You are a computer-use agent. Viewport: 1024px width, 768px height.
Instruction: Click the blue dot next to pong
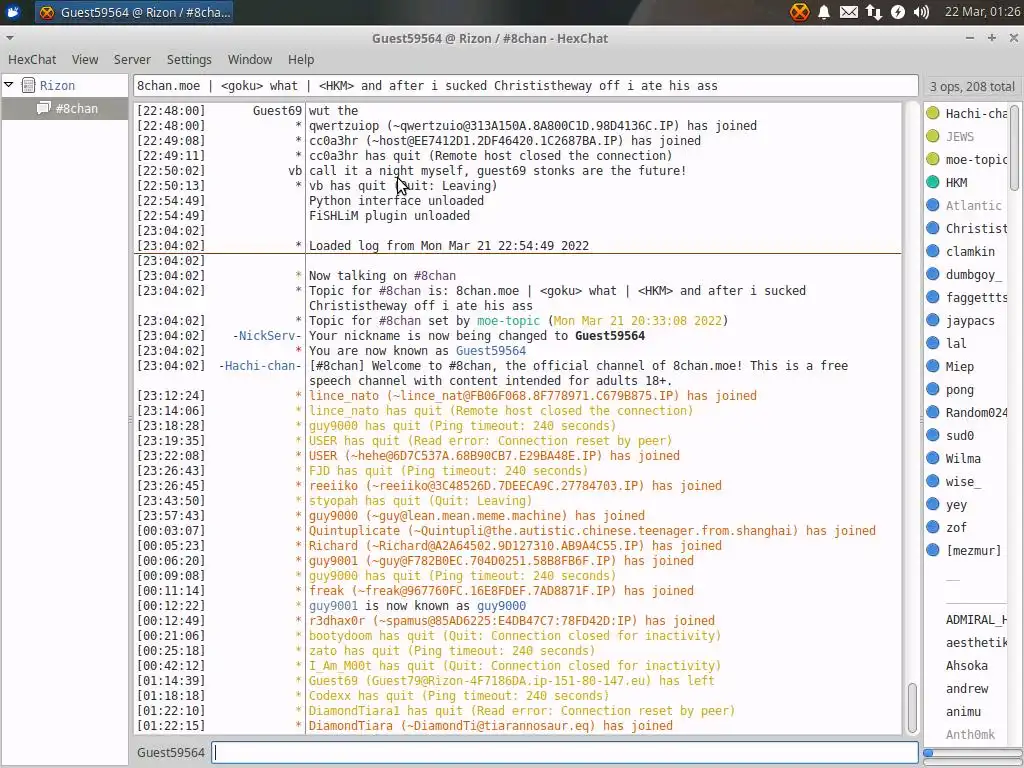[933, 389]
